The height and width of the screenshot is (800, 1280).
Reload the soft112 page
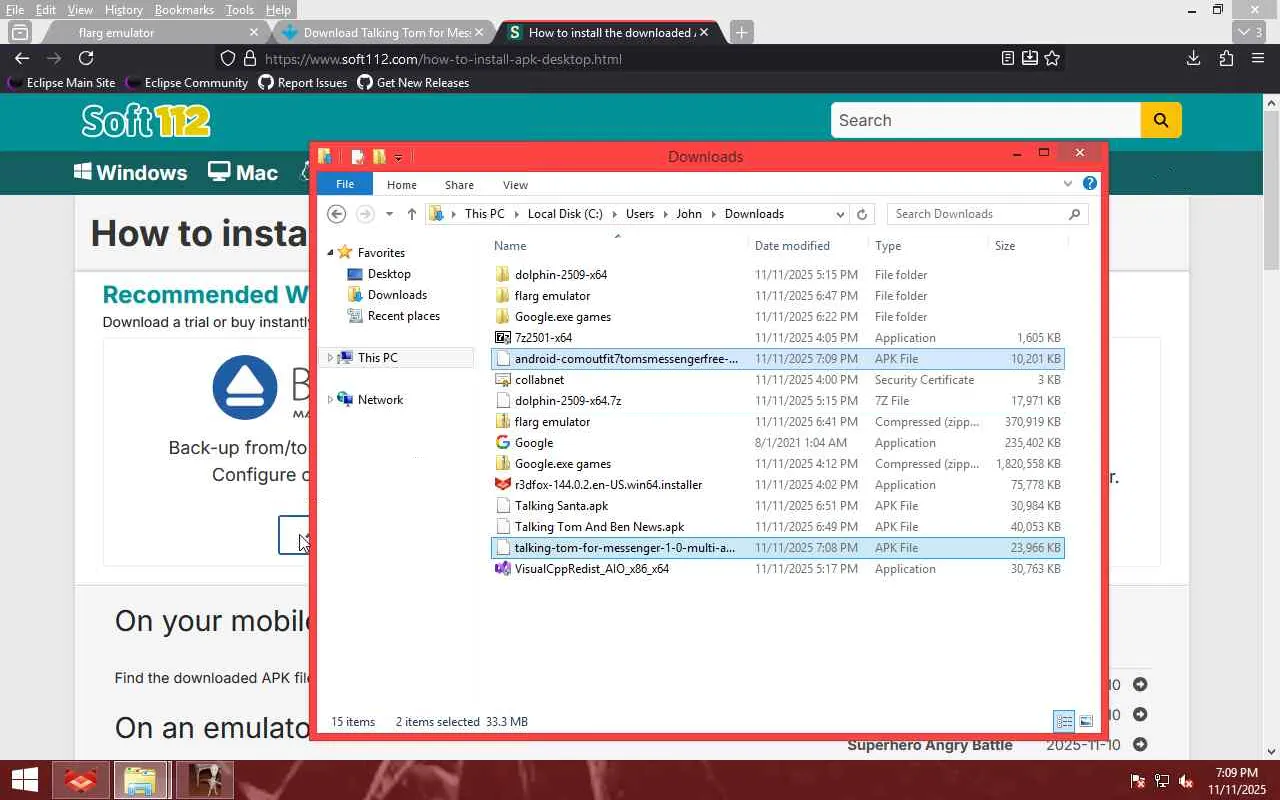pyautogui.click(x=86, y=59)
